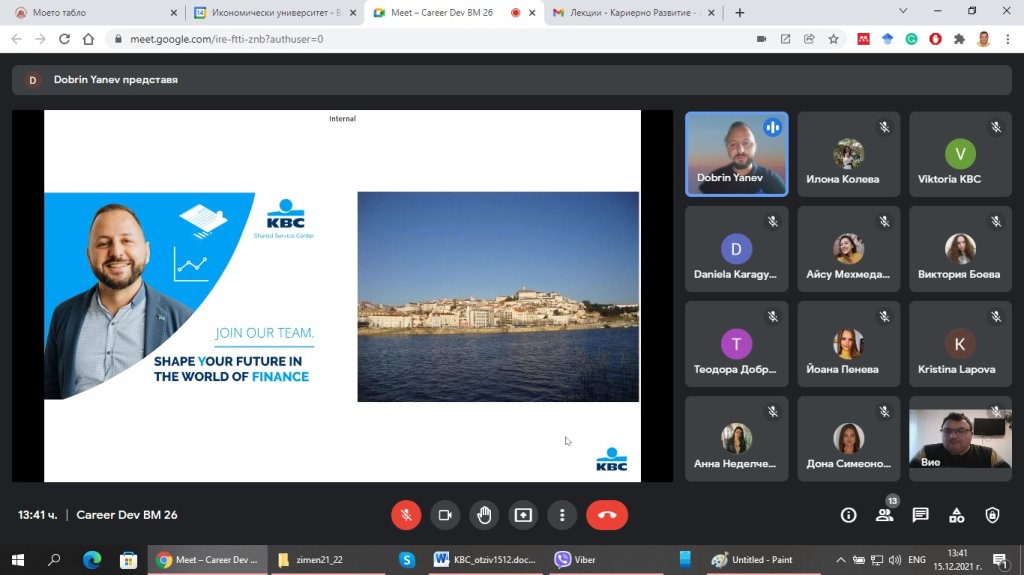This screenshot has height=575, width=1024.
Task: Open Microsoft Store from taskbar
Action: (128, 560)
